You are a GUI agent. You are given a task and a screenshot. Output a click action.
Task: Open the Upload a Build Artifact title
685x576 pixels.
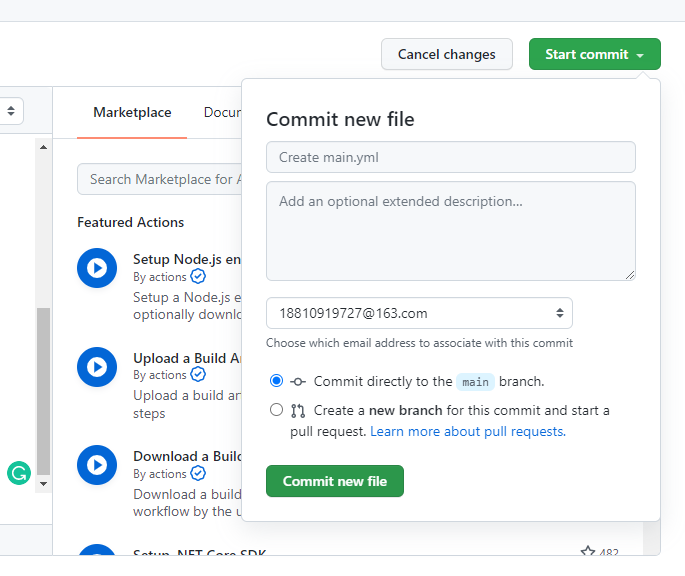click(187, 358)
